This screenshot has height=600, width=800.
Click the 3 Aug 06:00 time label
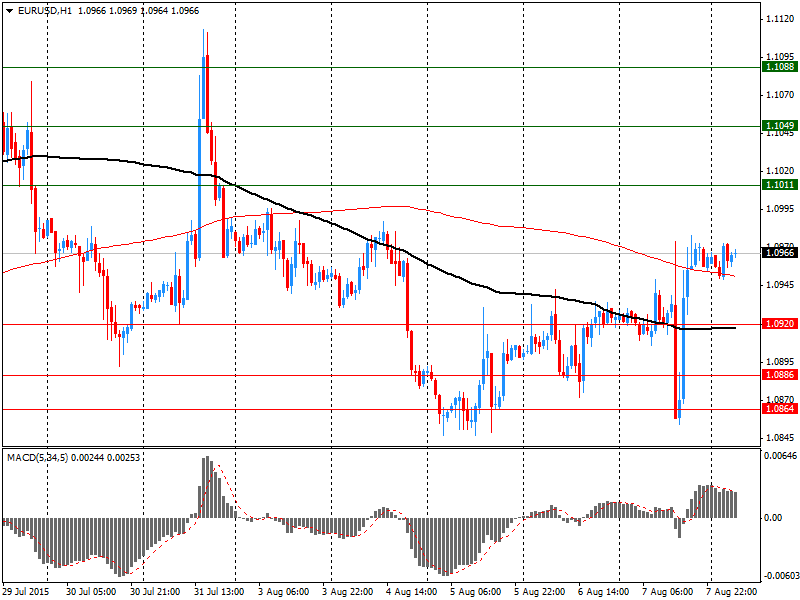click(283, 592)
